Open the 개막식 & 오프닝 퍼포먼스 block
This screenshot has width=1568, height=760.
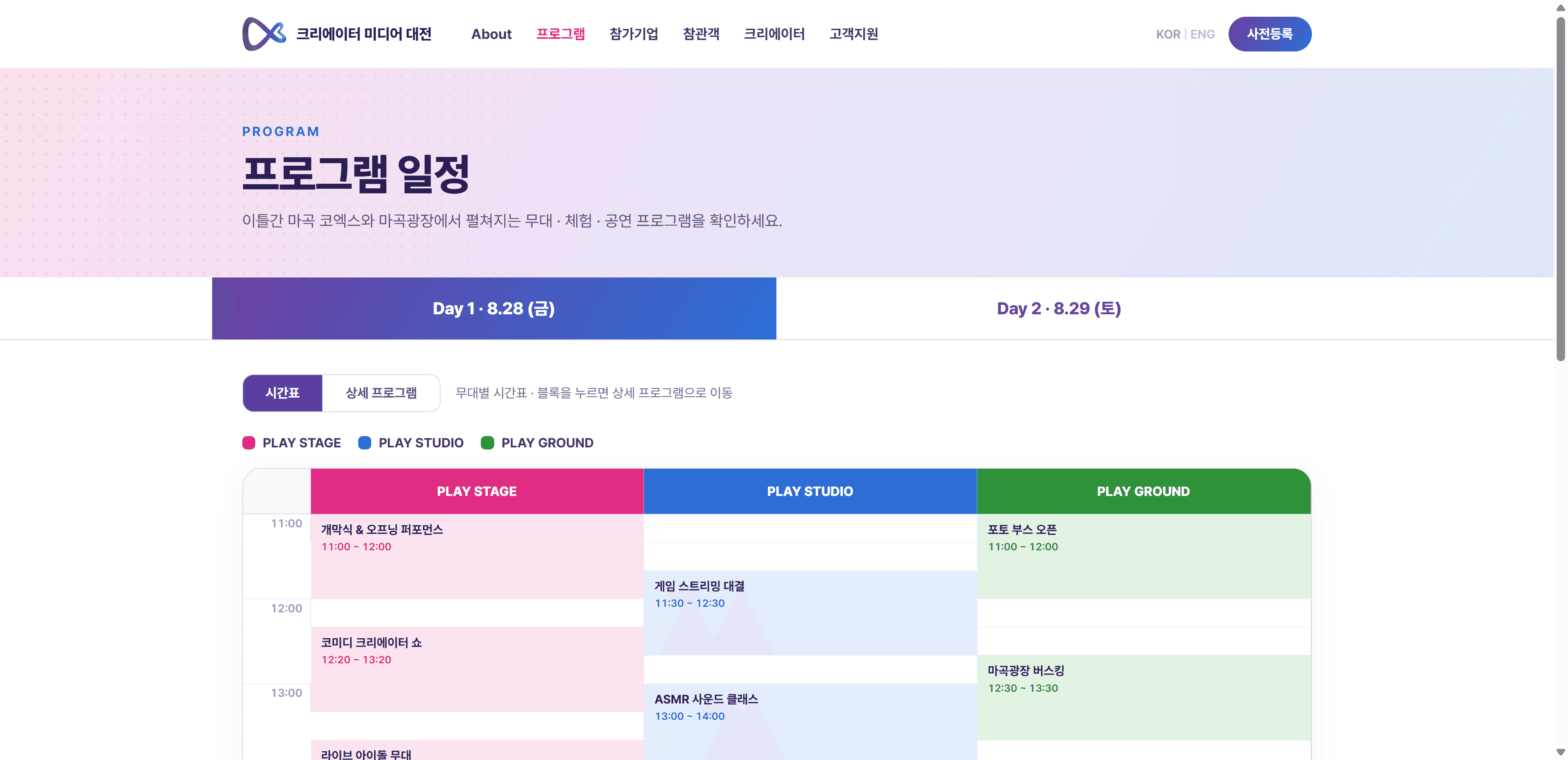point(477,556)
